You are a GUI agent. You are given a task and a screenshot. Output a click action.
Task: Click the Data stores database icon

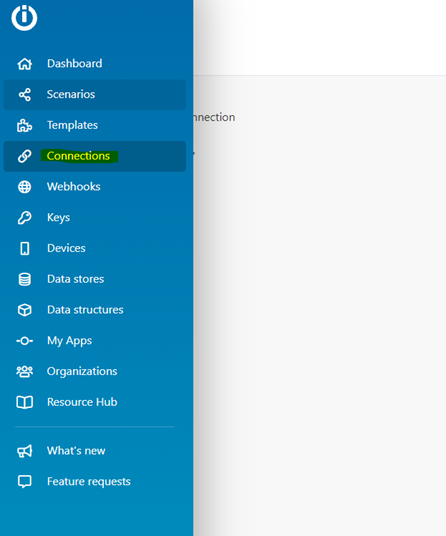(25, 279)
